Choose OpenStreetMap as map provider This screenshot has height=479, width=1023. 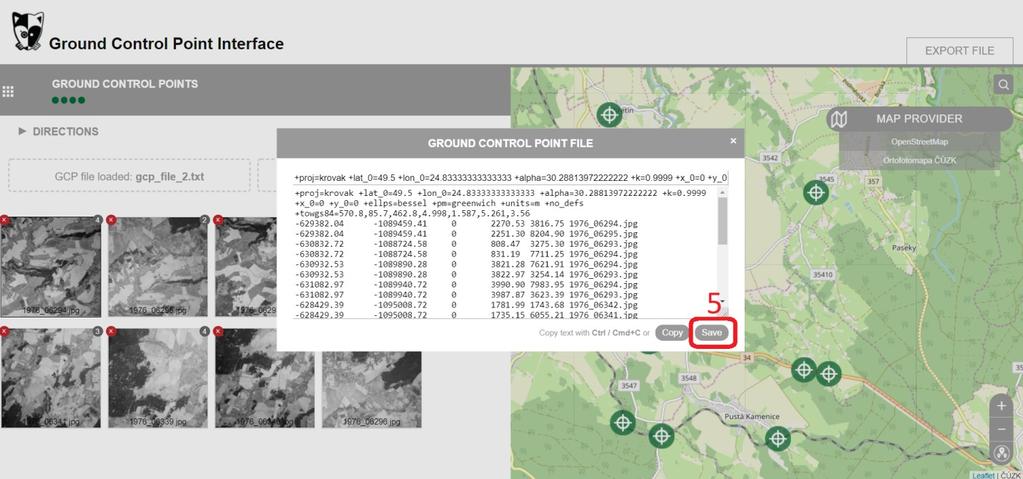pos(919,142)
